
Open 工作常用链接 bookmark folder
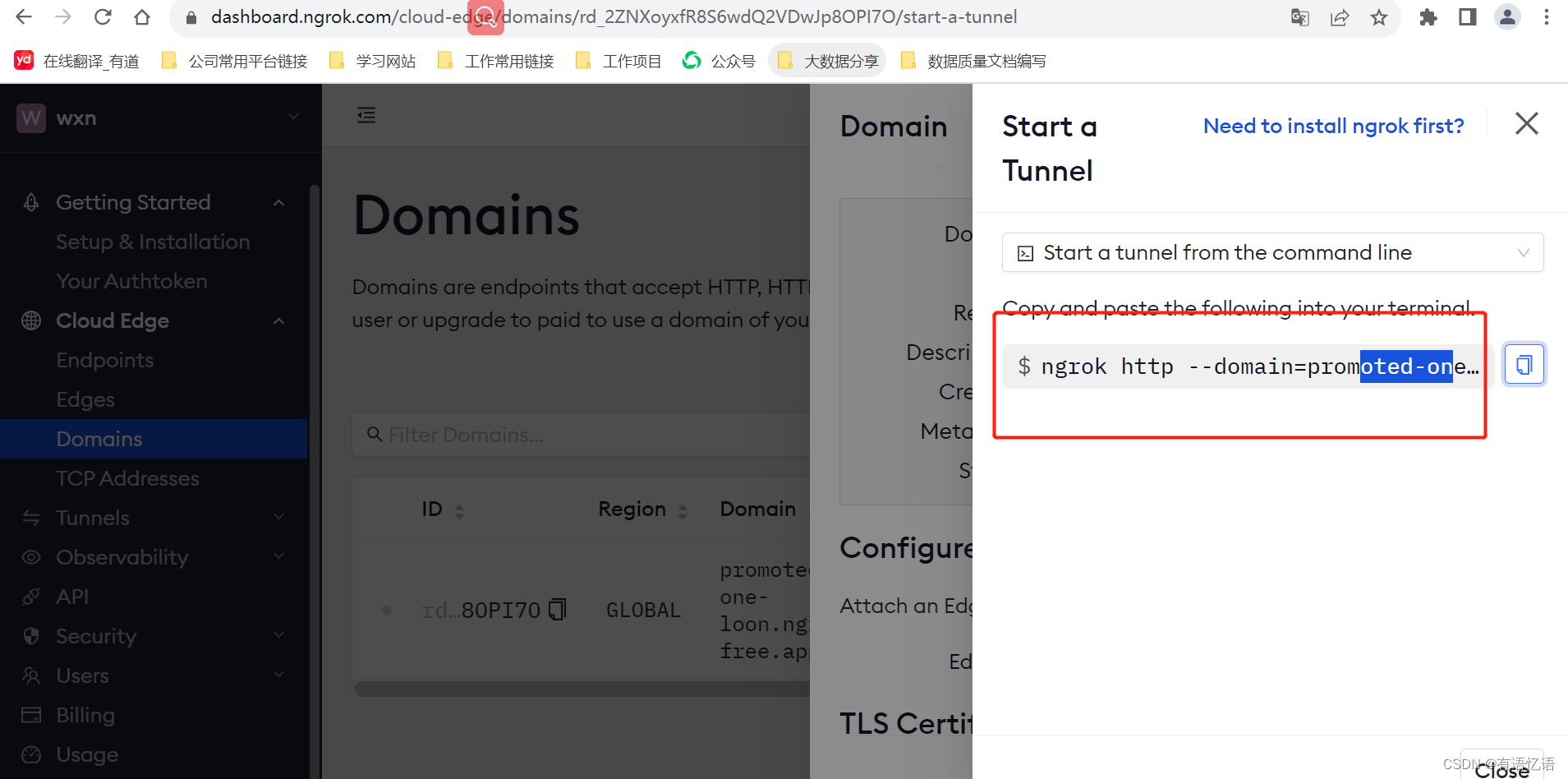click(x=496, y=61)
